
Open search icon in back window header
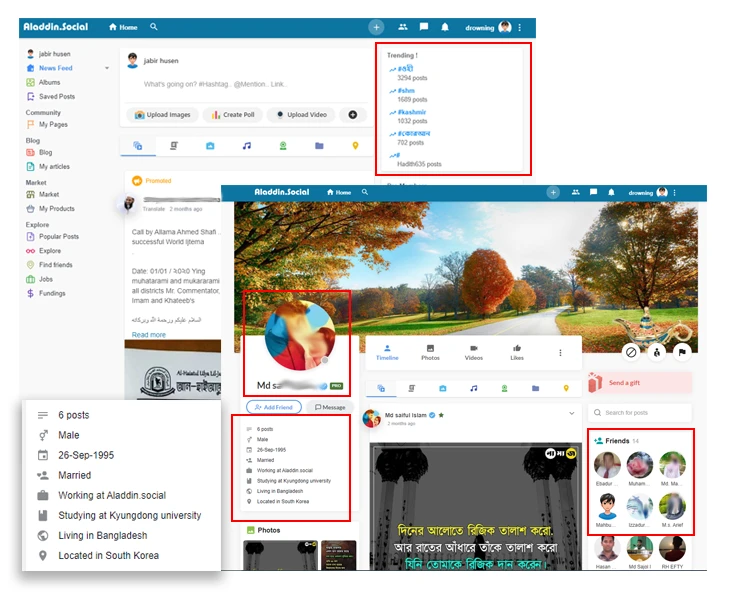click(154, 27)
